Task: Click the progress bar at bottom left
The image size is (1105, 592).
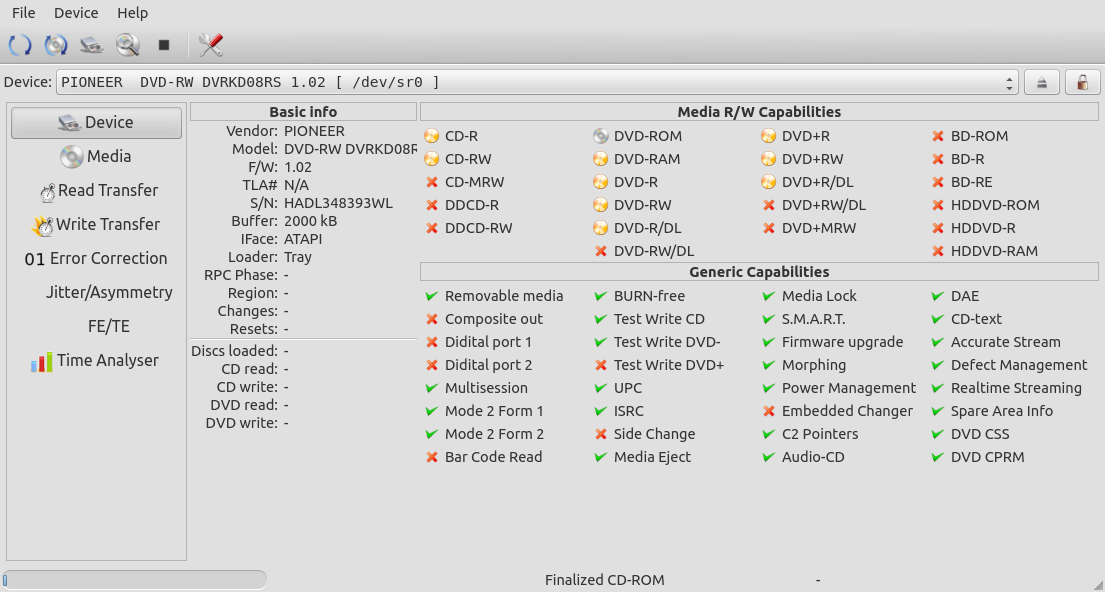Action: [135, 580]
